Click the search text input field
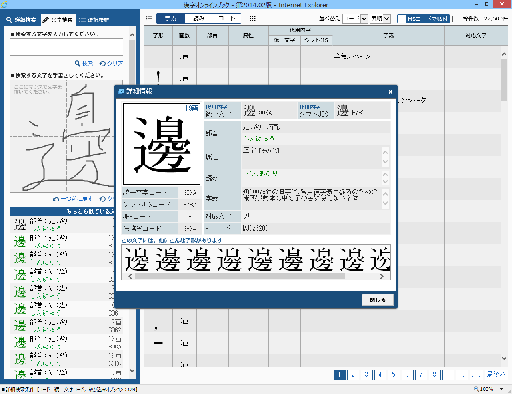512x394 pixels. [66, 47]
